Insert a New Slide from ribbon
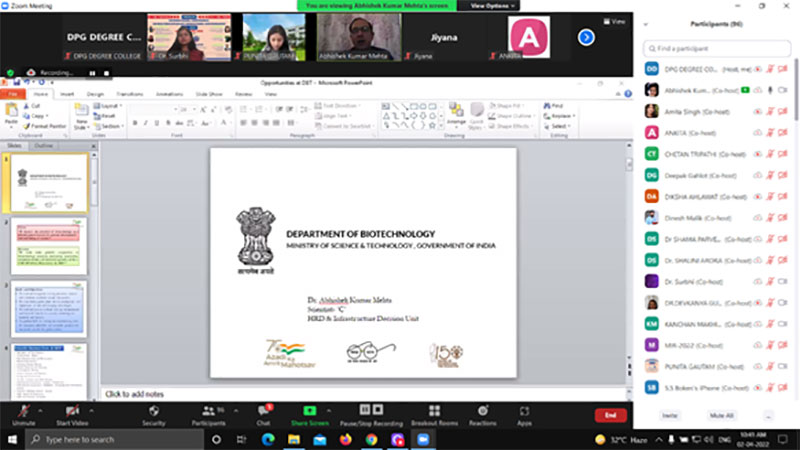The image size is (800, 450). [x=82, y=116]
